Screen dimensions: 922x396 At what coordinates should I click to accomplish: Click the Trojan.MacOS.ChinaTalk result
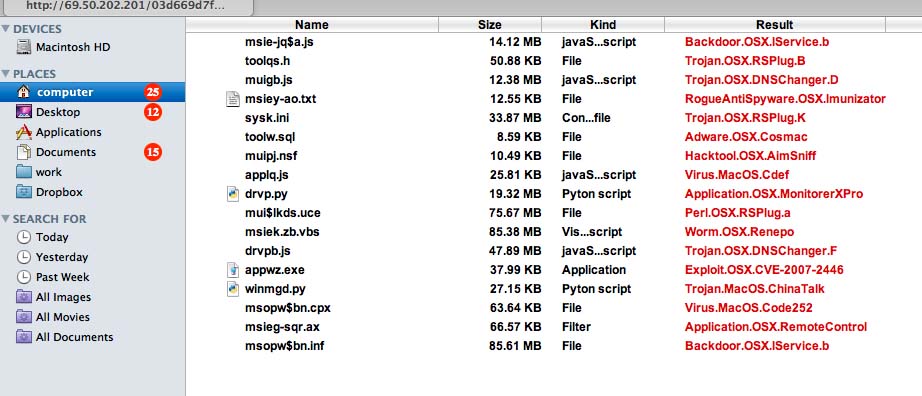tap(754, 289)
